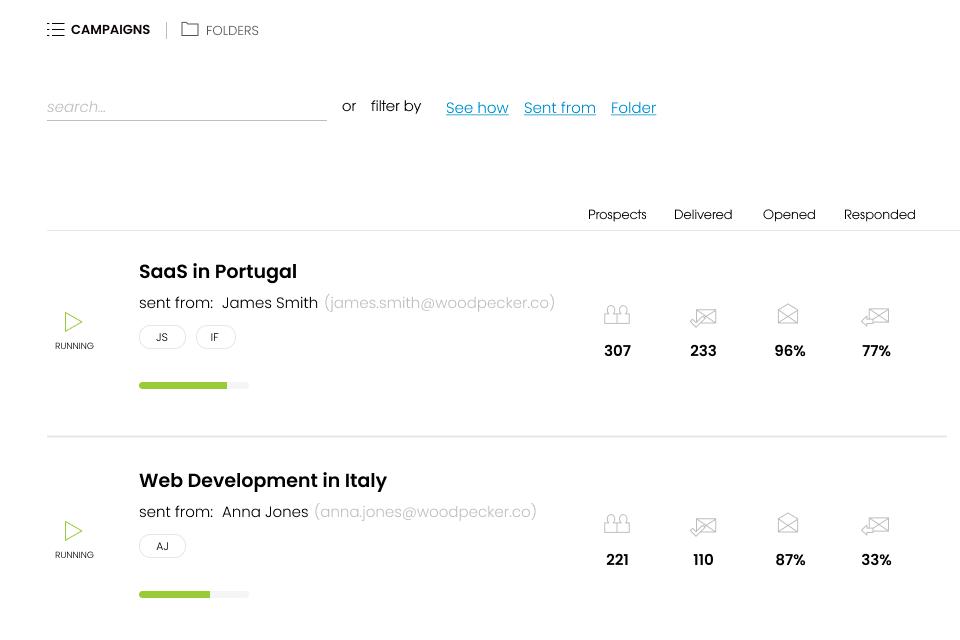960x640 pixels.
Task: Toggle the running play button for SaaS in Portugal
Action: (73, 322)
